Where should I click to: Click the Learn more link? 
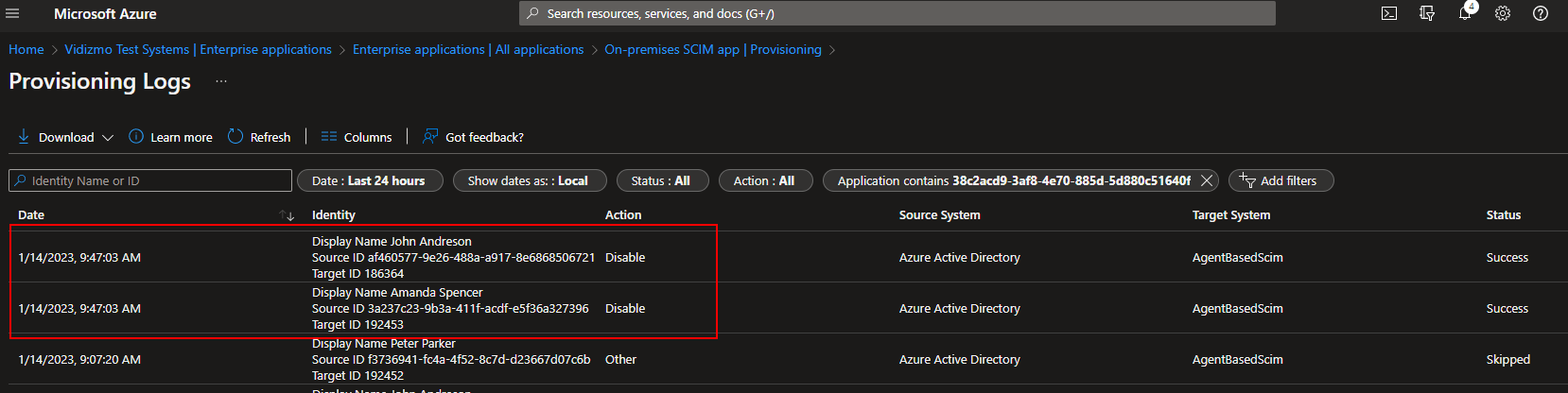coord(171,137)
